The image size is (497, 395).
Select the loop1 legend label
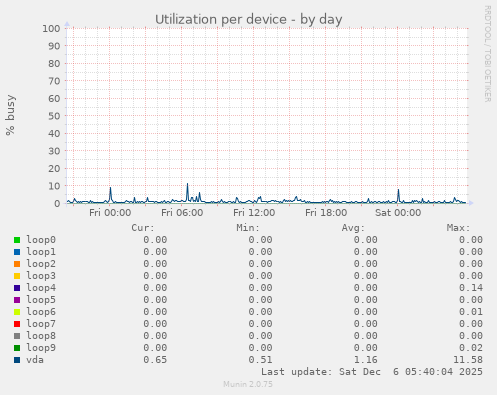click(41, 252)
